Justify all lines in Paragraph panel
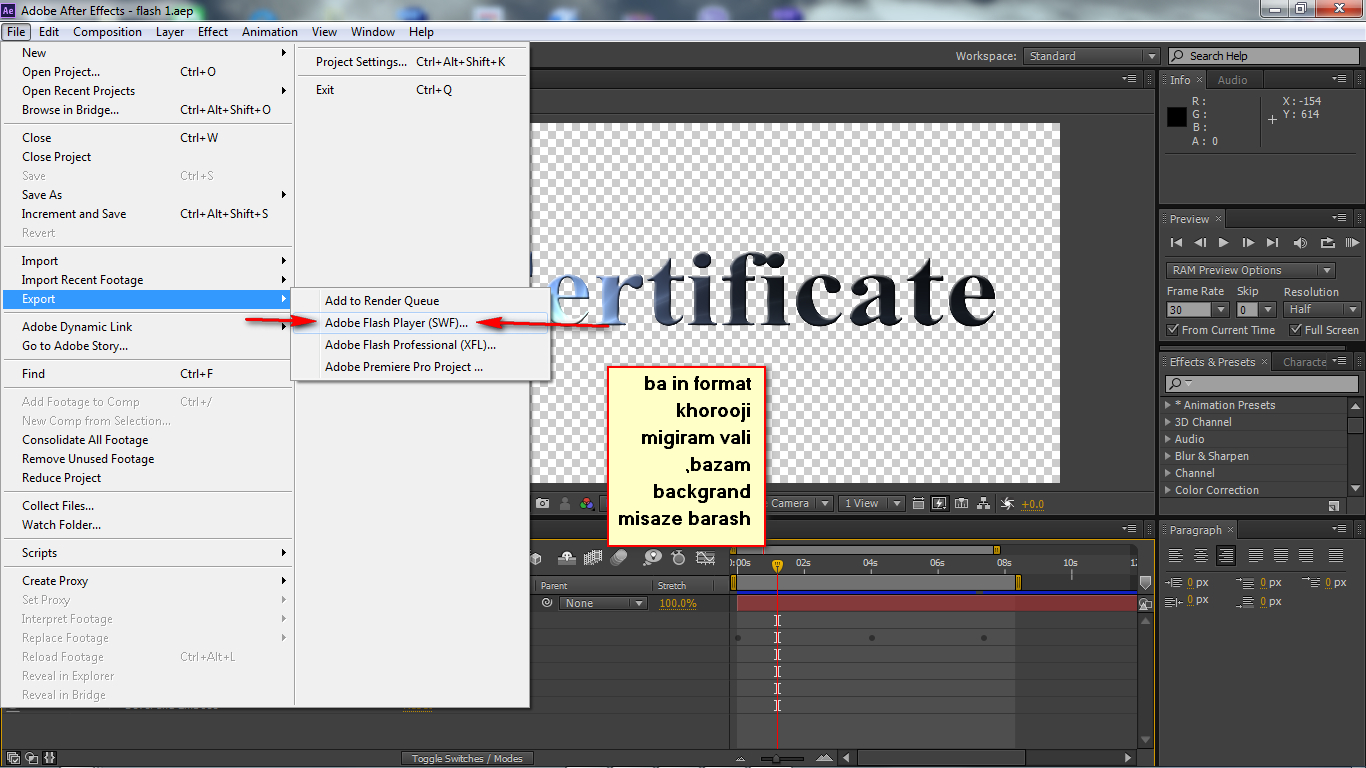The image size is (1366, 768). tap(1336, 556)
